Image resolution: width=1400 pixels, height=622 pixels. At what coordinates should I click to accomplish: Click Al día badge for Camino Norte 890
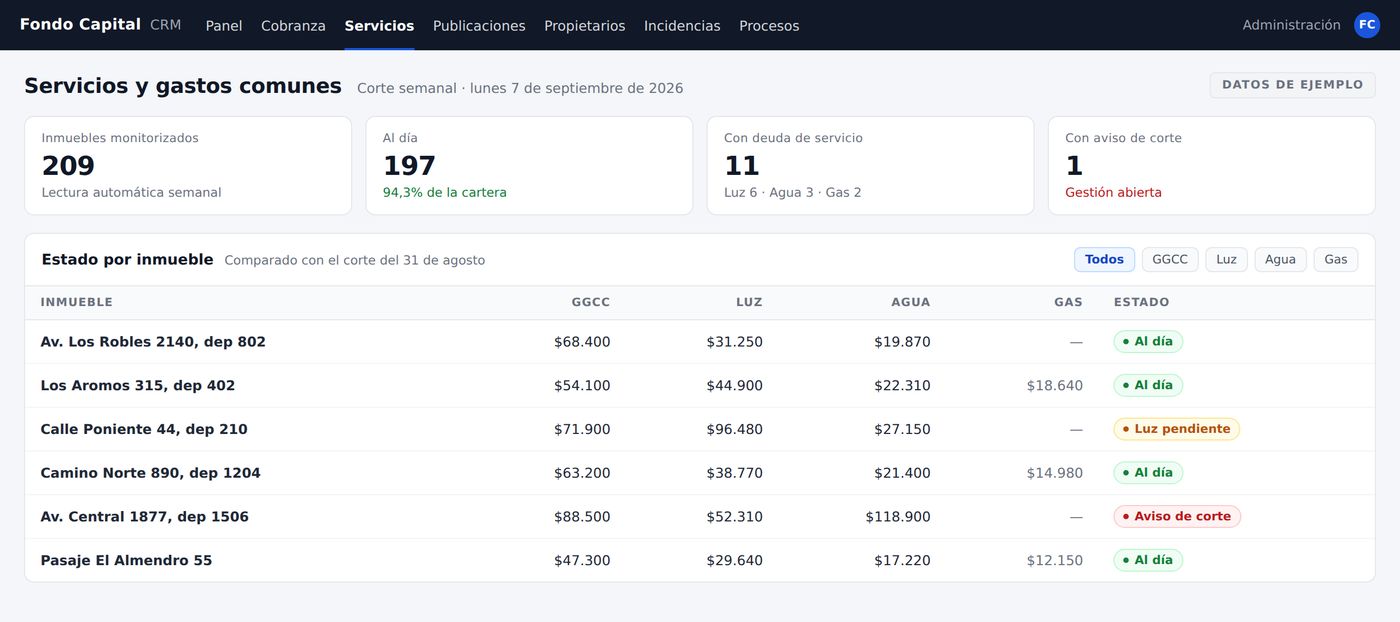(1148, 473)
